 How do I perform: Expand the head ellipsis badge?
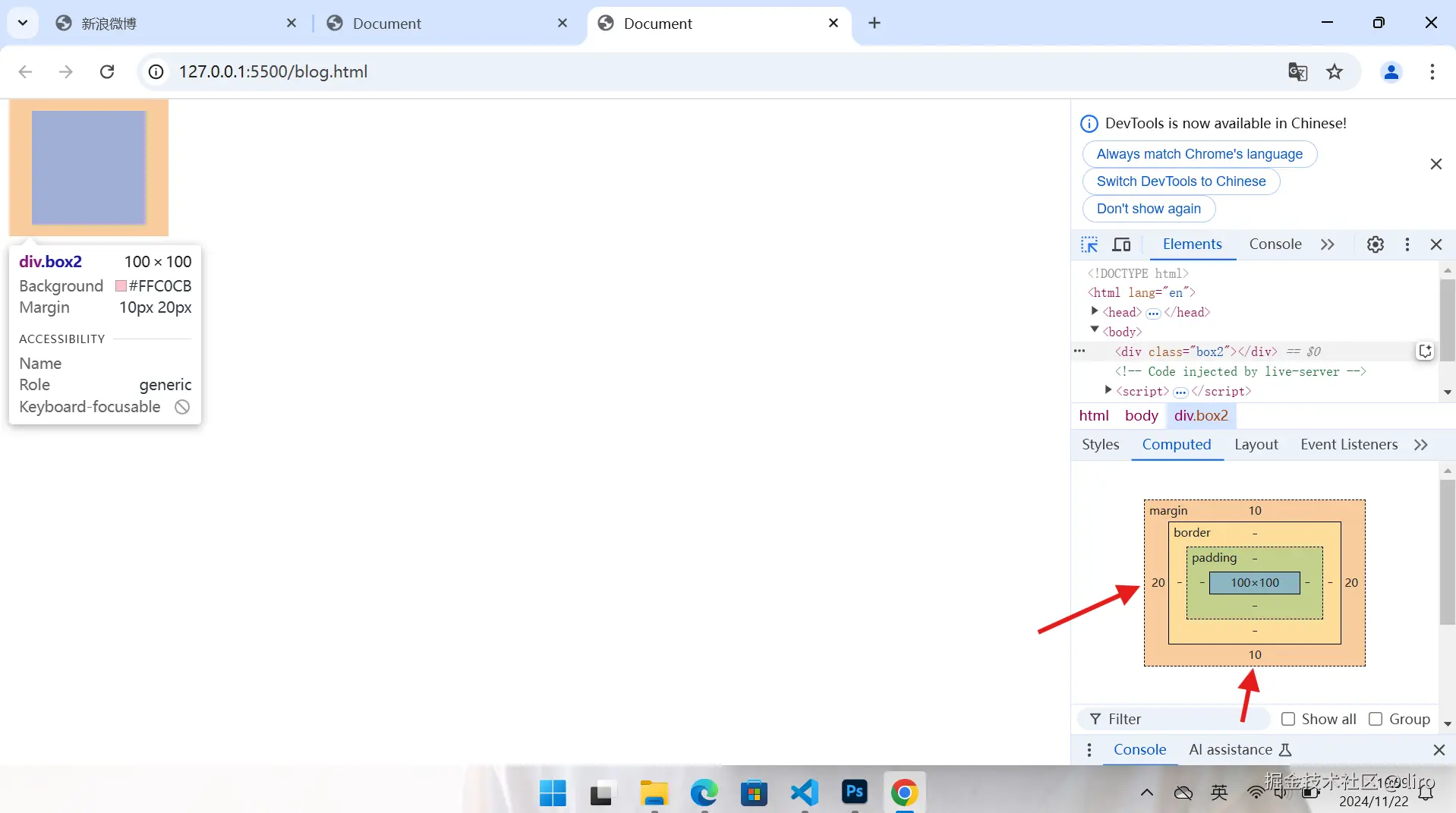(1153, 313)
